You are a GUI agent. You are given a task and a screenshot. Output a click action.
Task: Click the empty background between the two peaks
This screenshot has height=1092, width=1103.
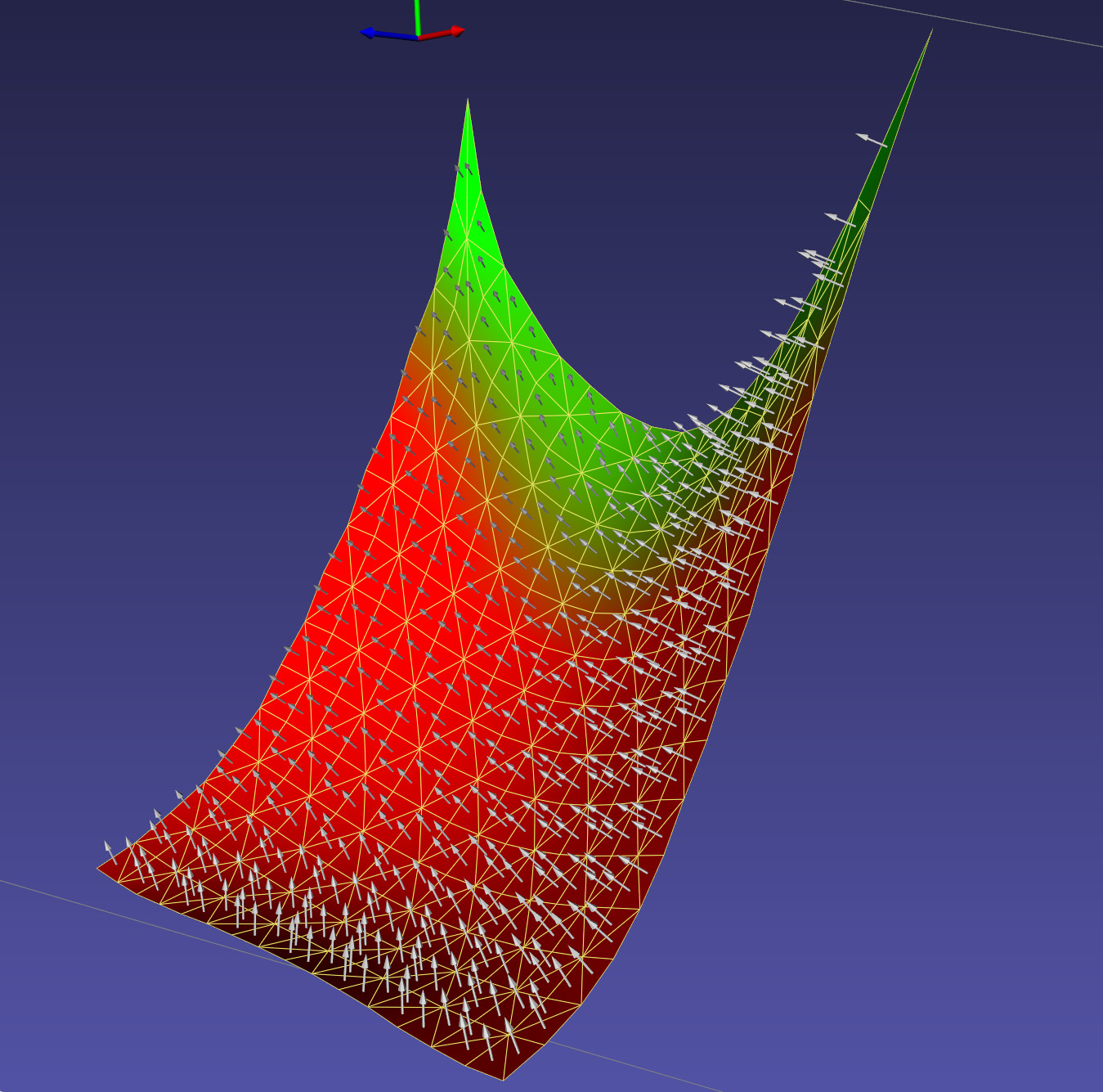[x=695, y=245]
